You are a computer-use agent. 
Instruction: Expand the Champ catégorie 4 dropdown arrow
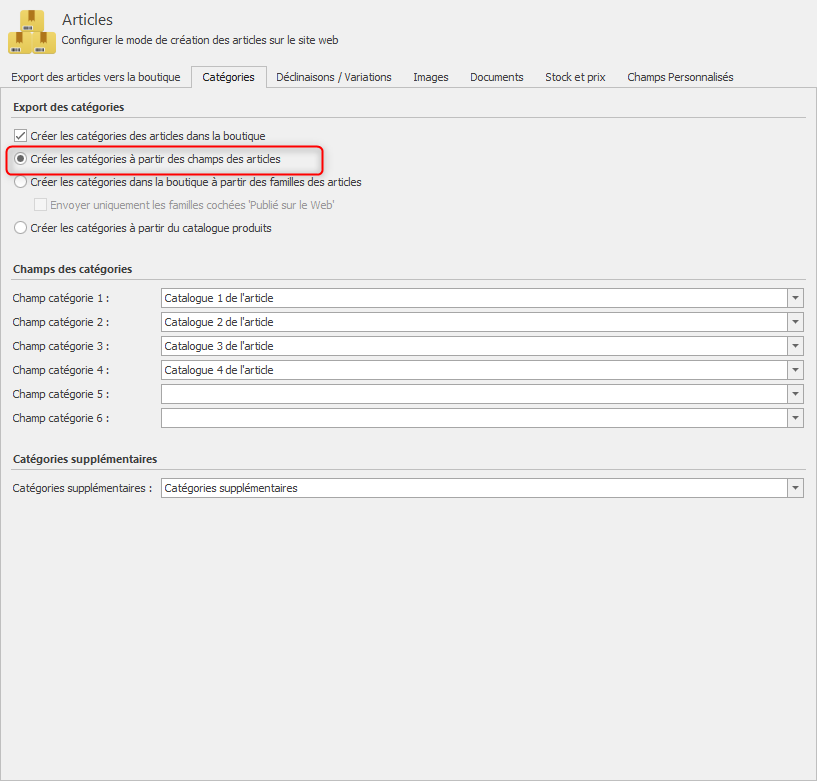click(795, 370)
